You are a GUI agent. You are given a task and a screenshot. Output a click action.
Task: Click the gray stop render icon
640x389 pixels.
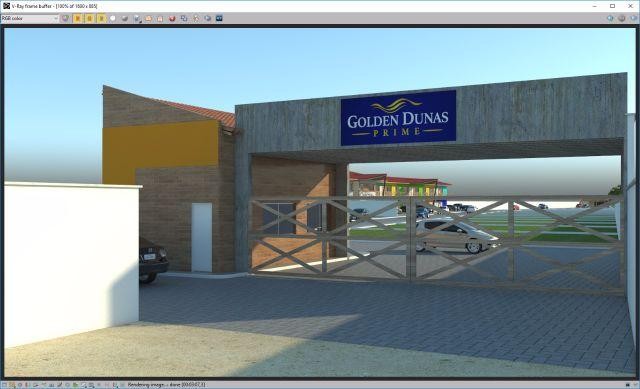point(622,18)
